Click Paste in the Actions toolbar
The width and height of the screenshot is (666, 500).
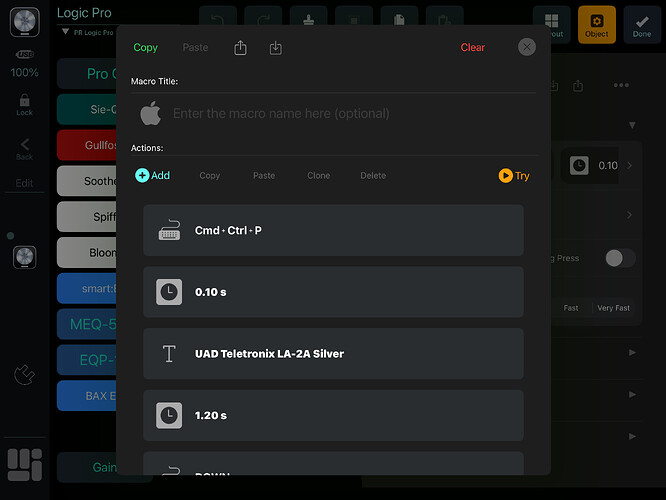[x=264, y=175]
